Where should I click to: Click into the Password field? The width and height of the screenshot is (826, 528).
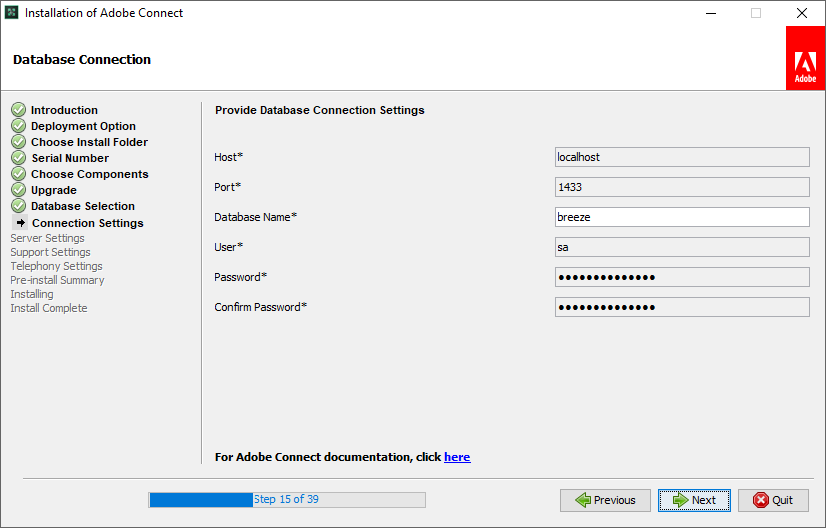(682, 277)
